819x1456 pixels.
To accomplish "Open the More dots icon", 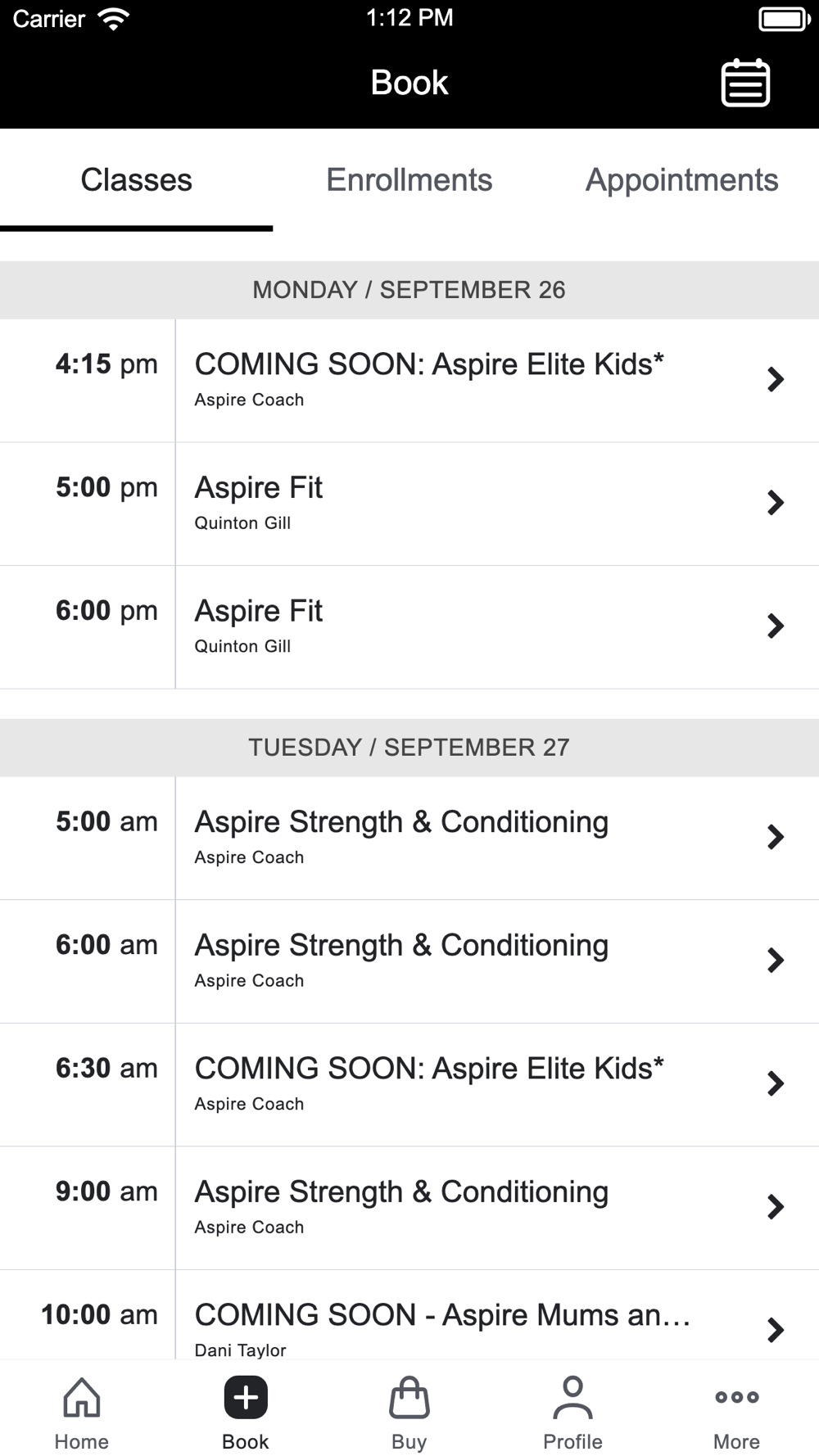I will tap(737, 1397).
